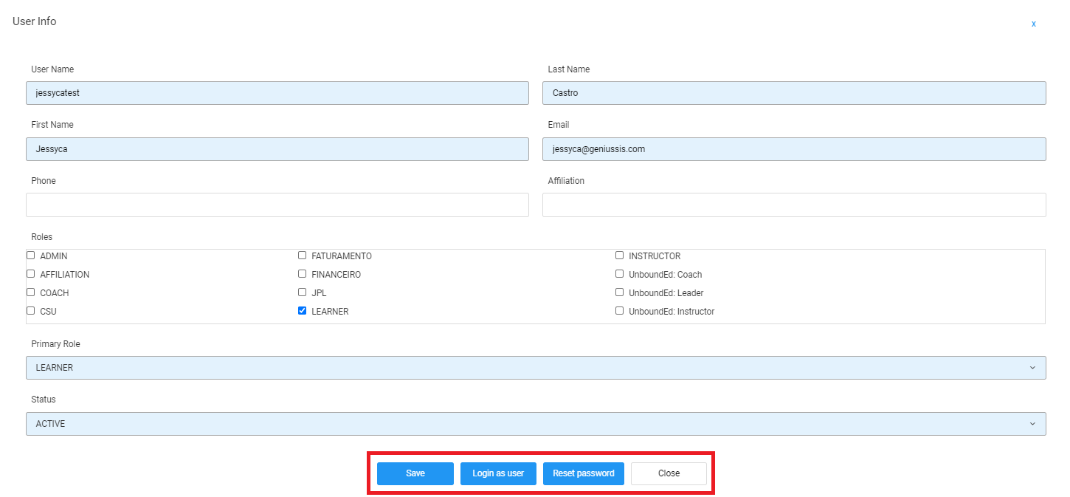Check the FATURAMENTO role checkbox
The image size is (1070, 497).
(x=302, y=256)
